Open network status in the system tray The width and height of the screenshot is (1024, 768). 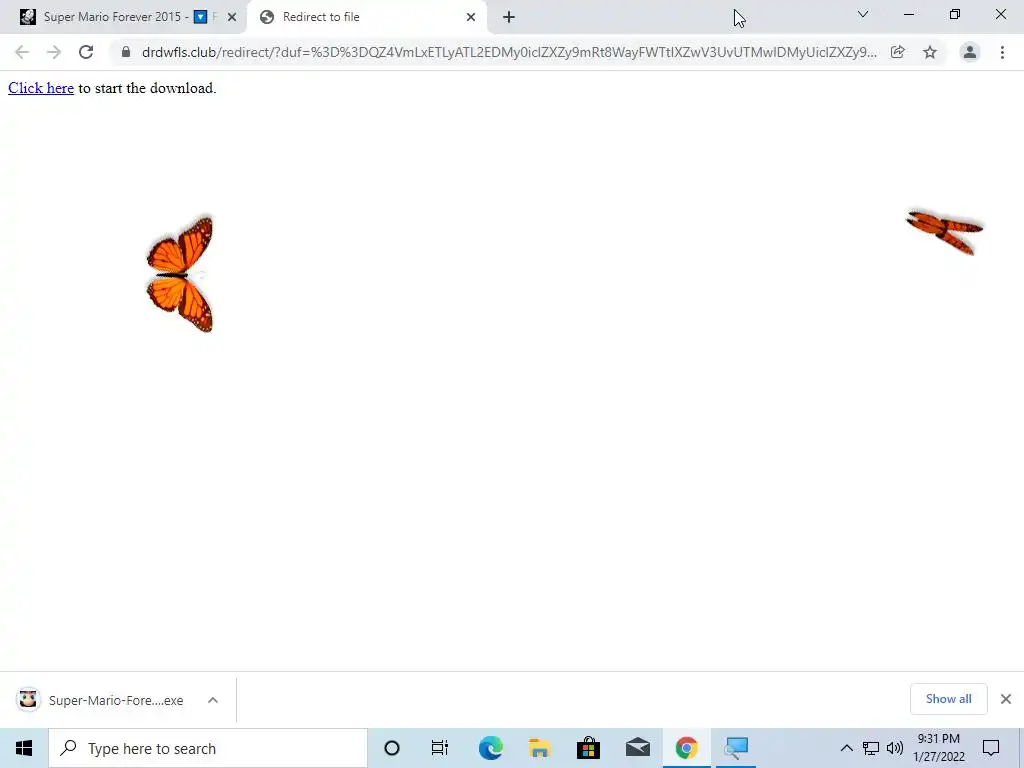(871, 748)
